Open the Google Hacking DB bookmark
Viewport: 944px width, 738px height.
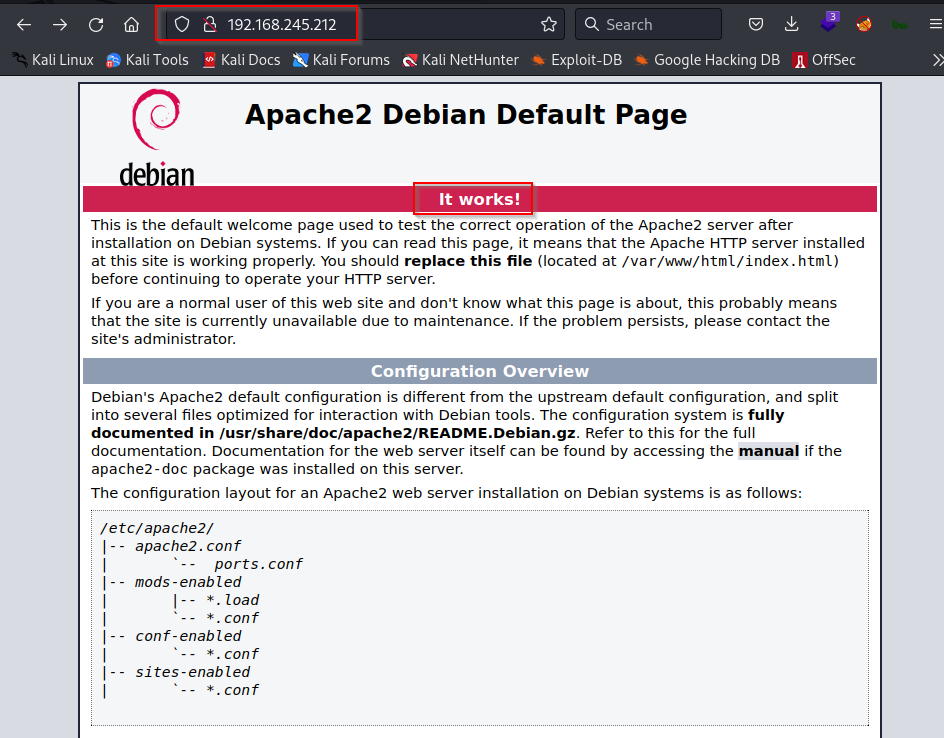tap(707, 60)
